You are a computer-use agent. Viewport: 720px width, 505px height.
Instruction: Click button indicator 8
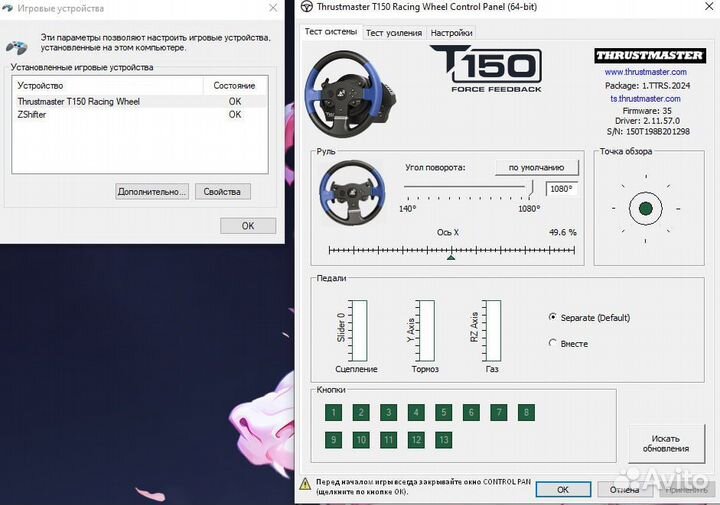coord(526,412)
